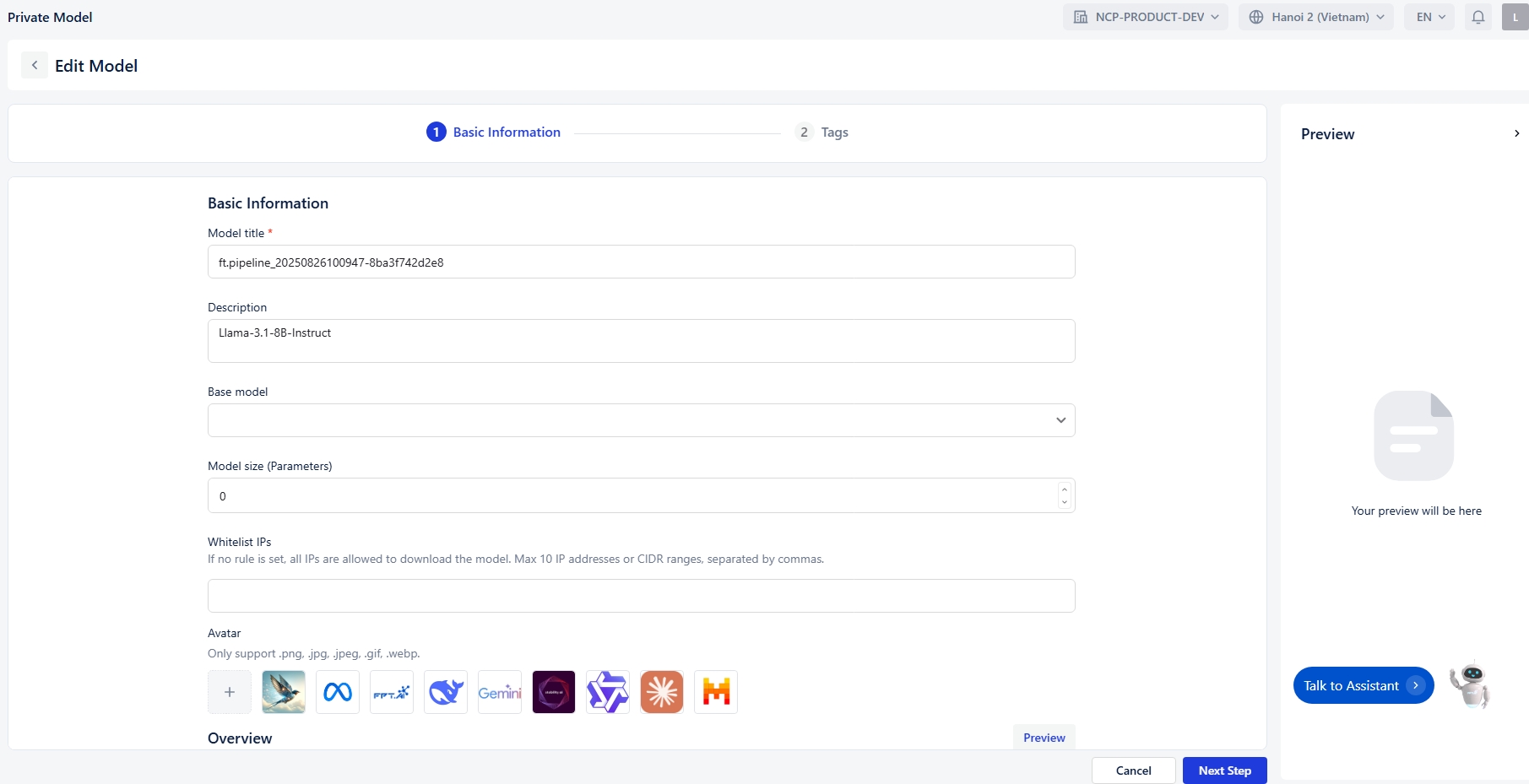
Task: Choose the orange Claude starburst avatar
Action: [662, 692]
